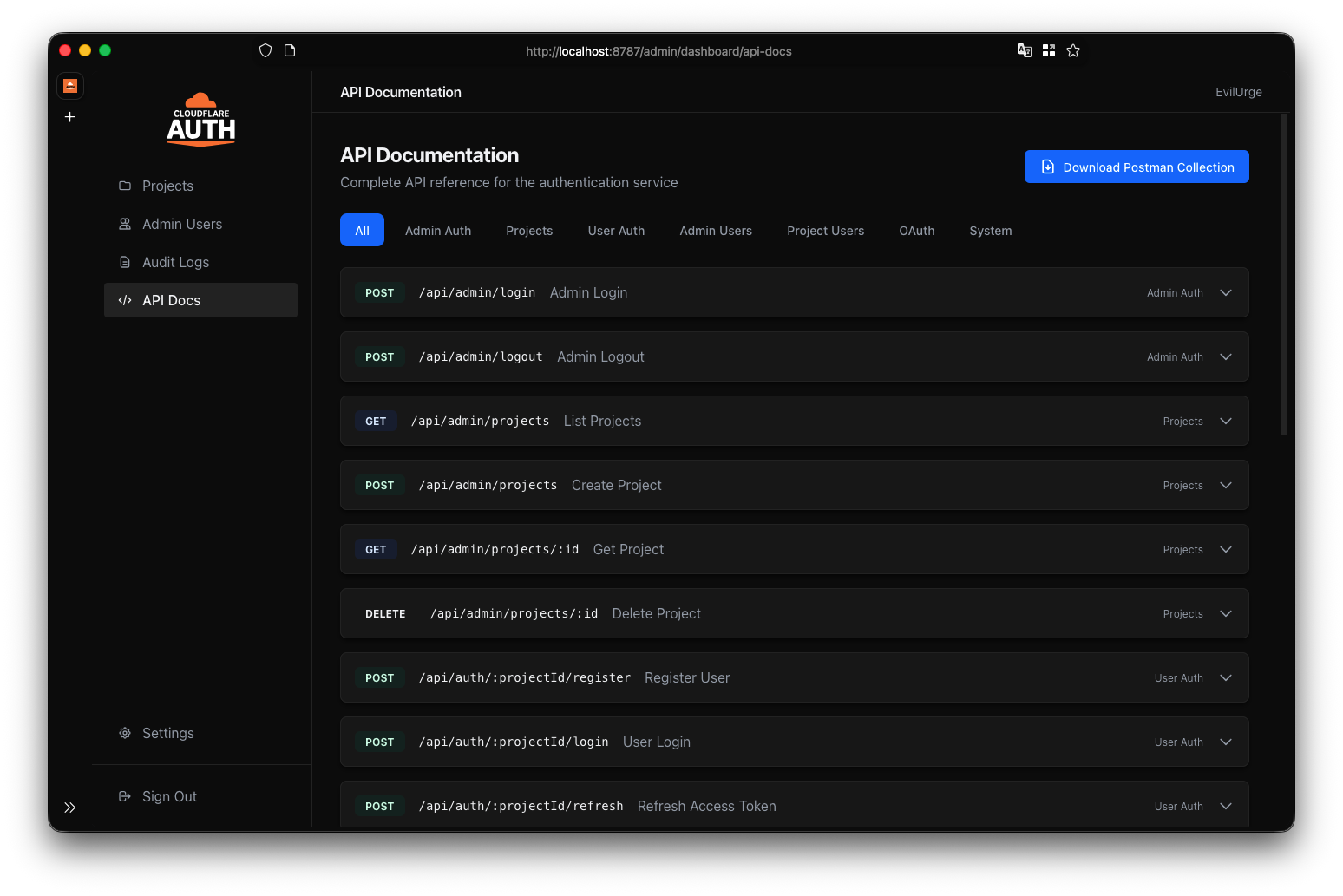This screenshot has height=896, width=1343.
Task: Click /api/auth/:projectId/login path text
Action: coord(514,742)
